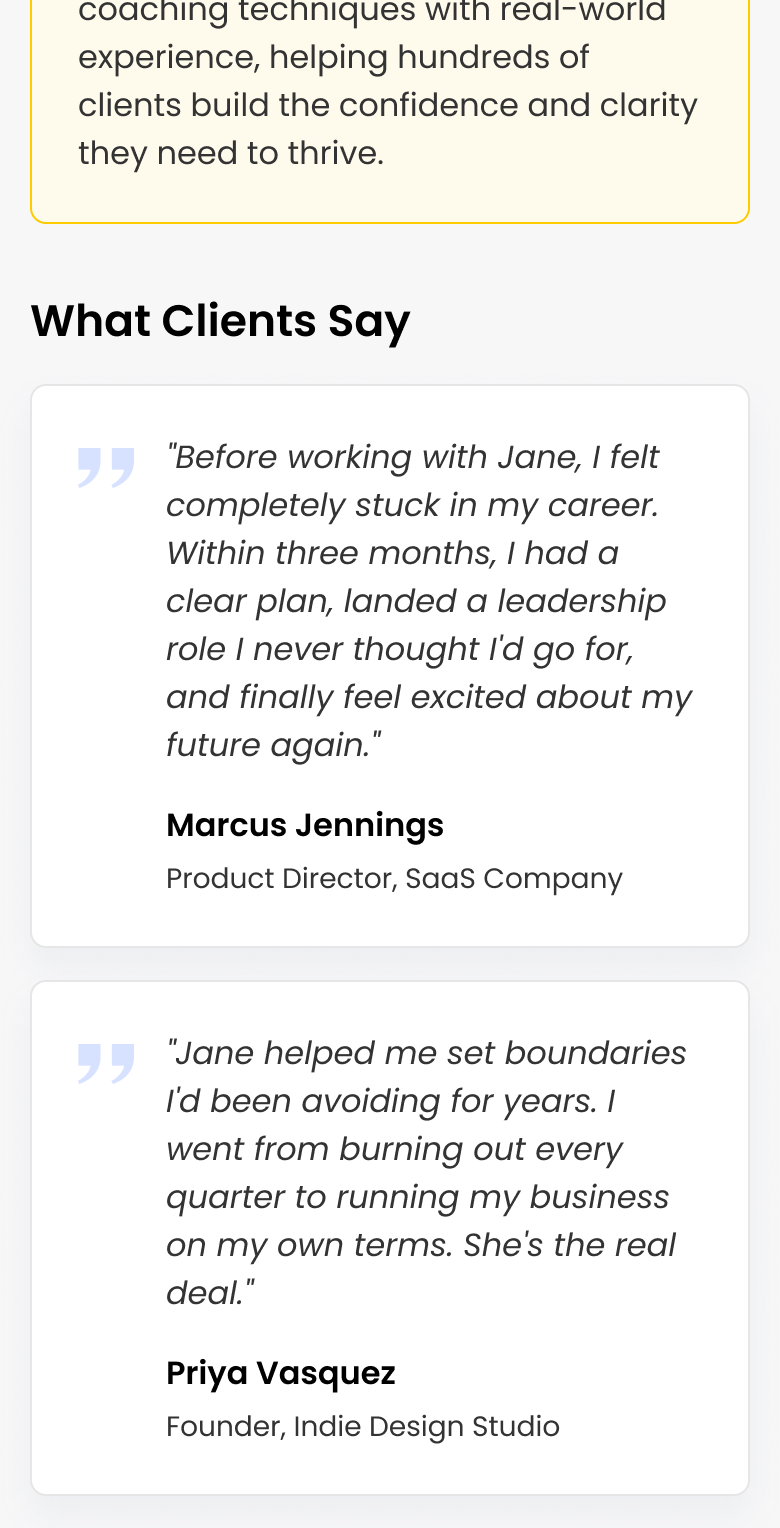The image size is (780, 1528).
Task: Click the name Priya Vasquez
Action: tap(281, 1373)
